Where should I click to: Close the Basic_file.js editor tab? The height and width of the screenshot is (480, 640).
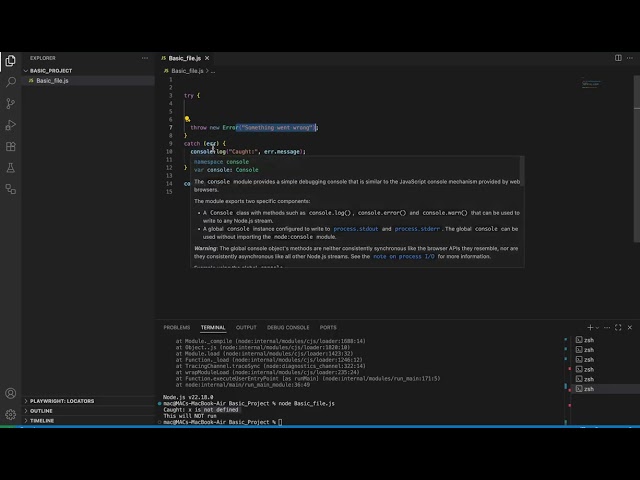click(207, 58)
